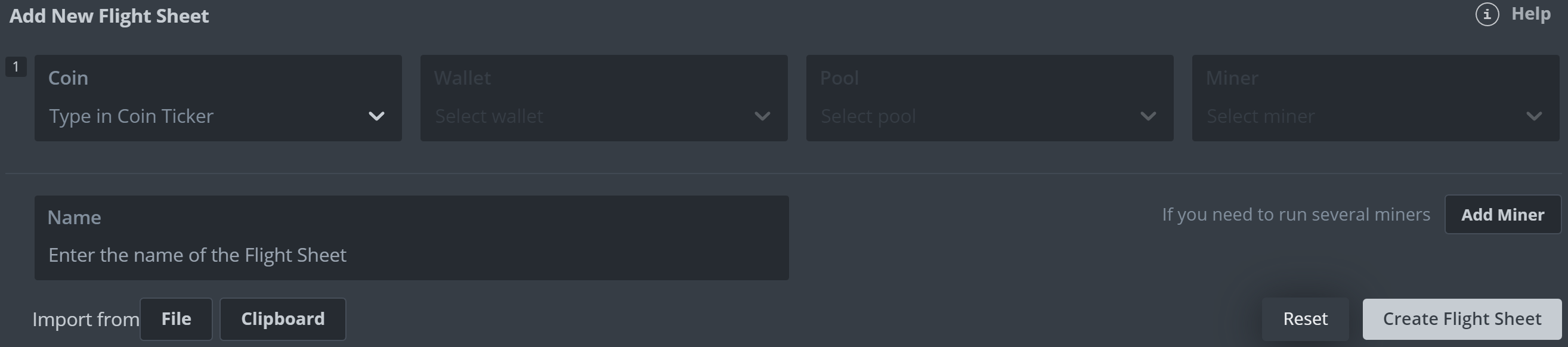This screenshot has width=1568, height=347.
Task: Click Create Flight Sheet button
Action: [1461, 319]
